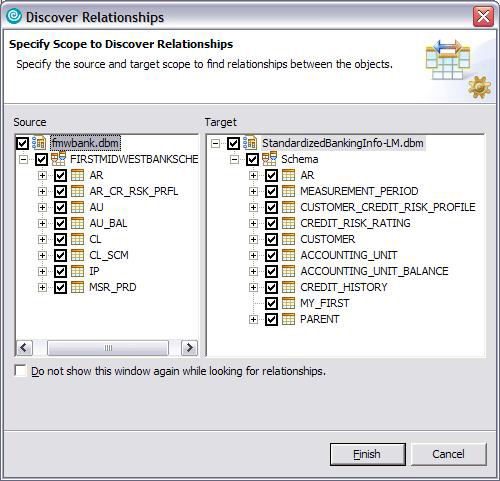Click the Cancel button
Image resolution: width=500 pixels, height=481 pixels.
[448, 454]
